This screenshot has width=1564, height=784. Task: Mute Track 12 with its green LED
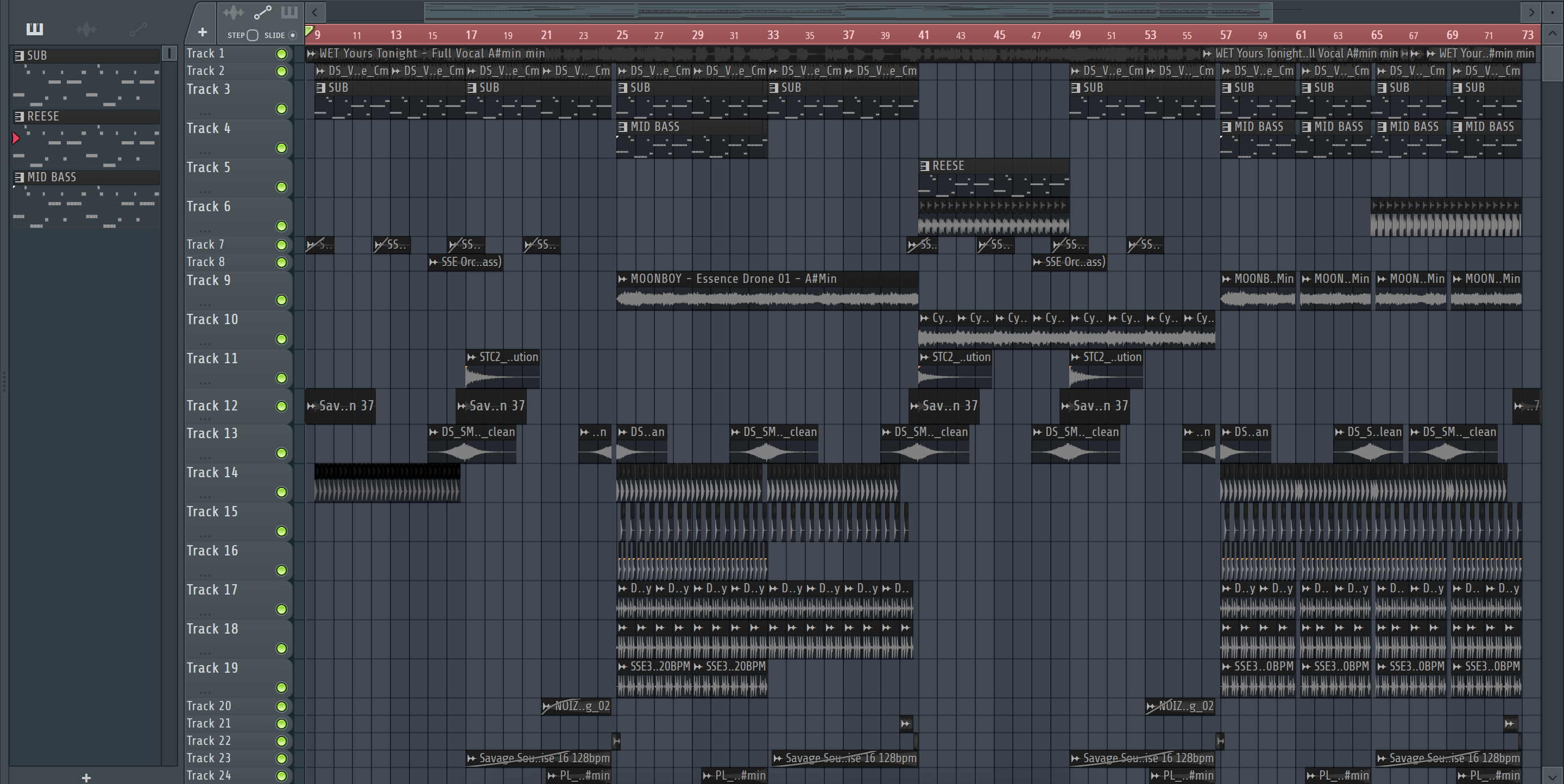(x=281, y=406)
